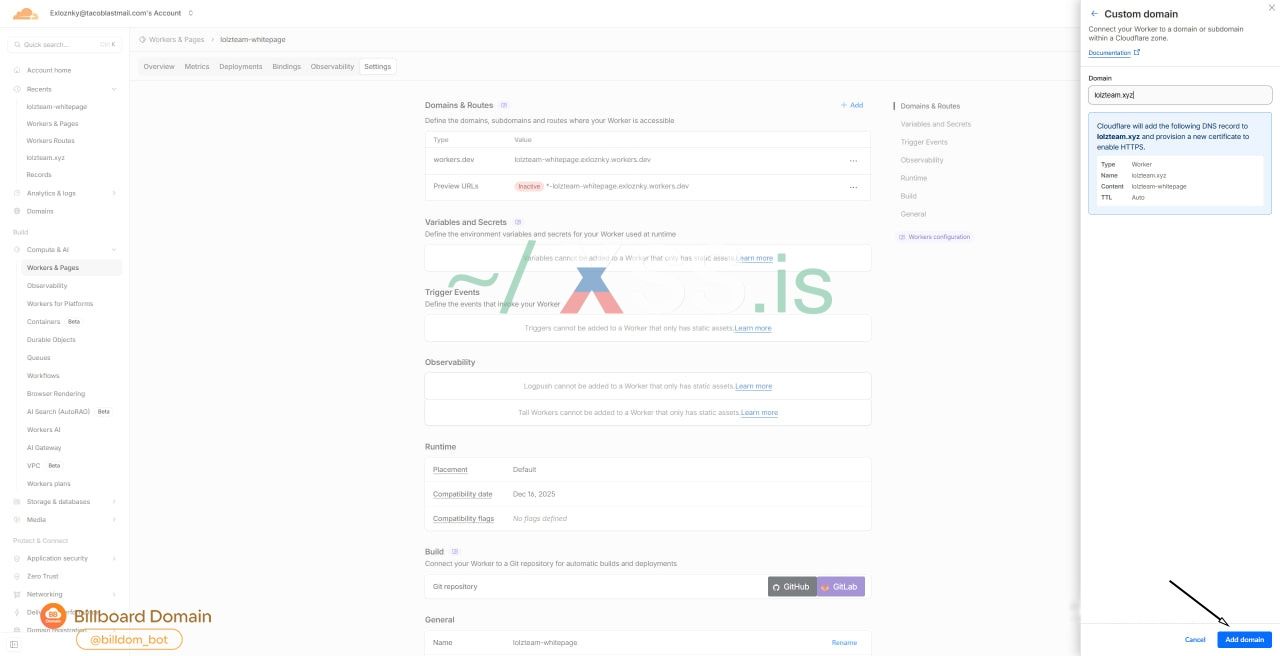
Task: Jump to Variables and Secrets section nav
Action: coord(935,124)
